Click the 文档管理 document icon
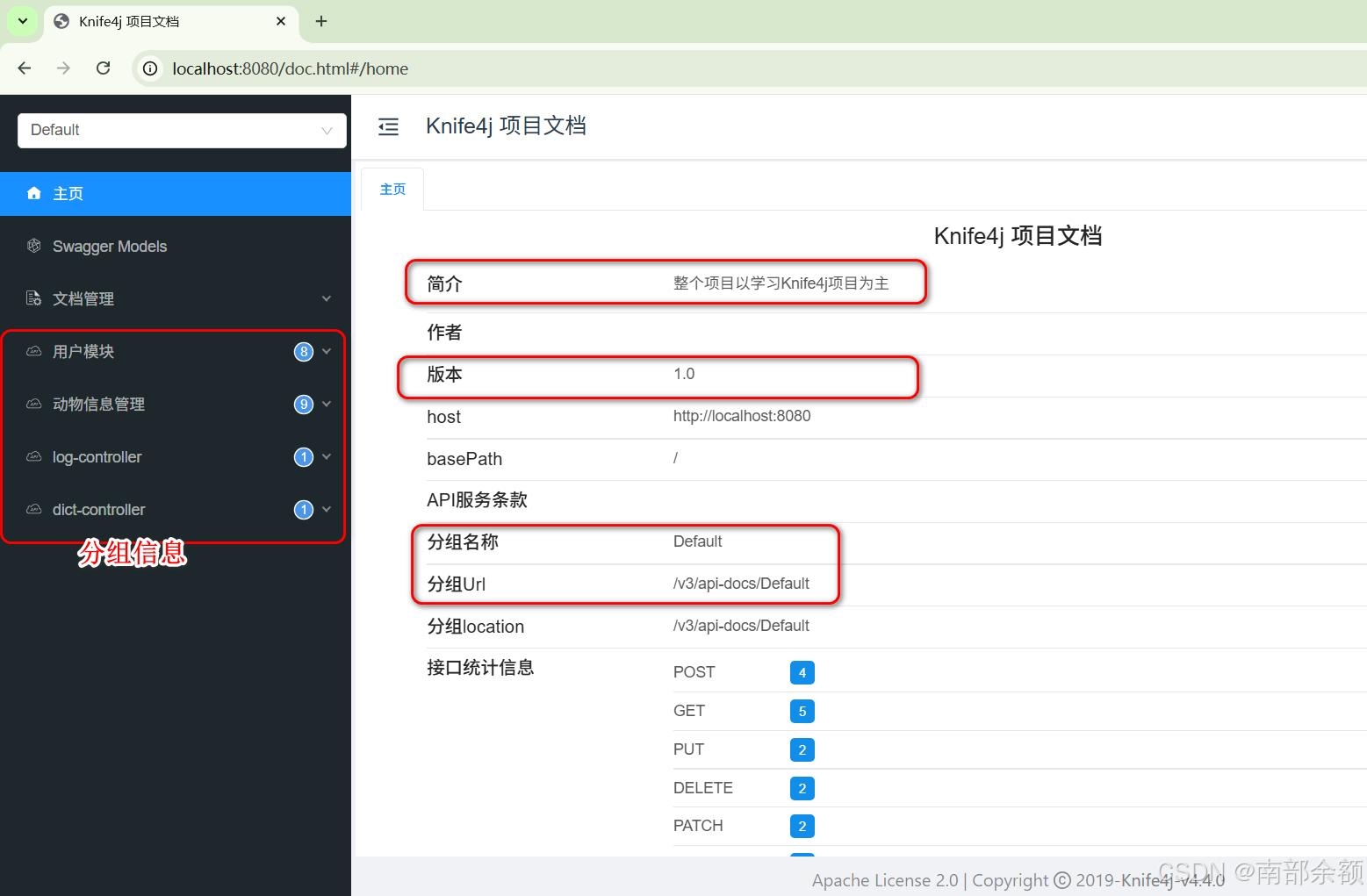The image size is (1367, 896). pyautogui.click(x=34, y=298)
